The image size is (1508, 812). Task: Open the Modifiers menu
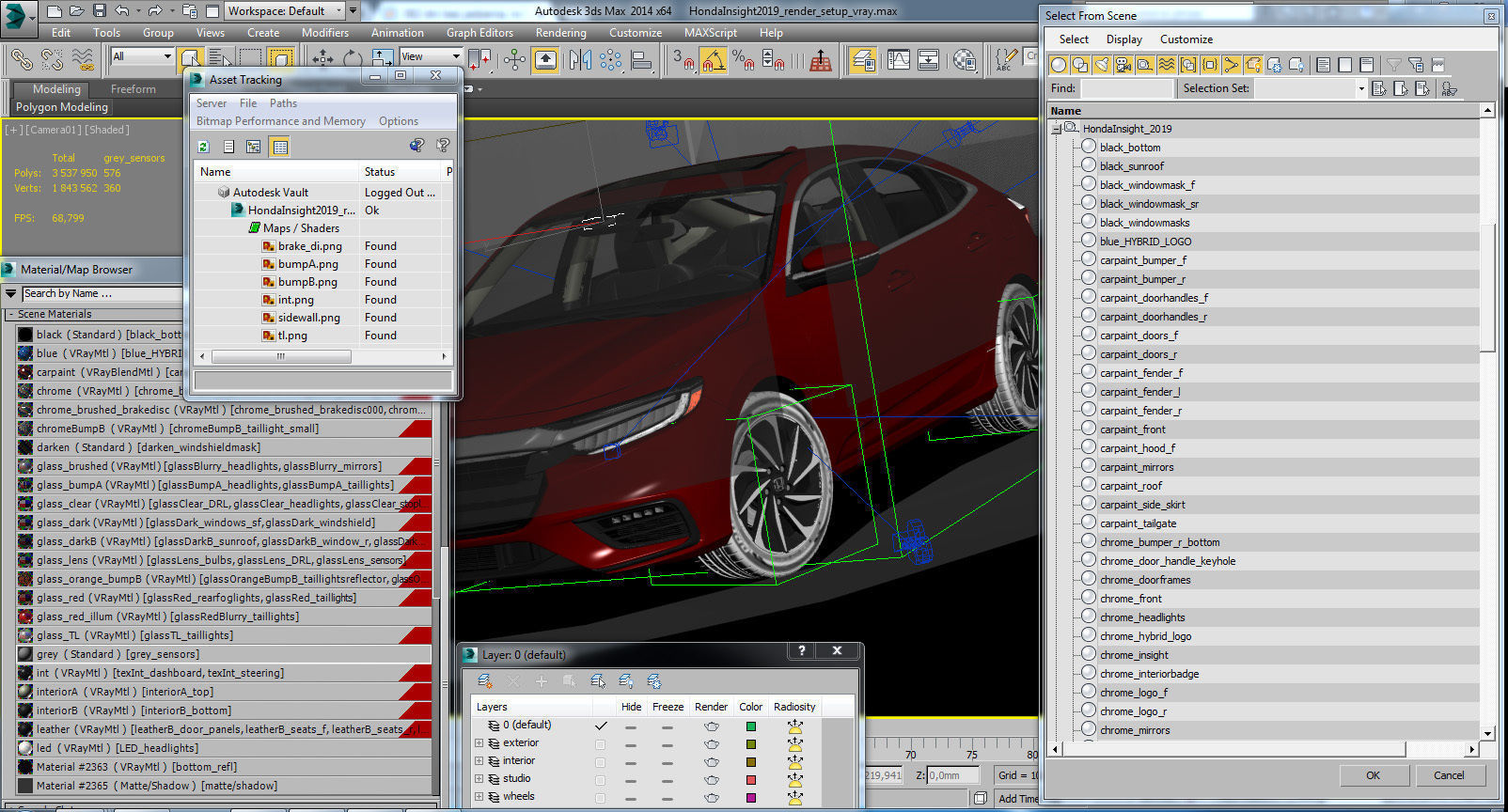coord(325,32)
